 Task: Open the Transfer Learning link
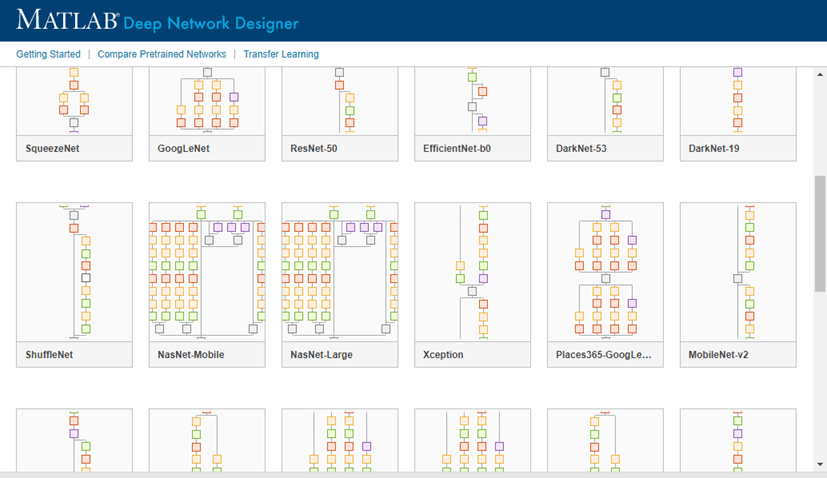281,54
